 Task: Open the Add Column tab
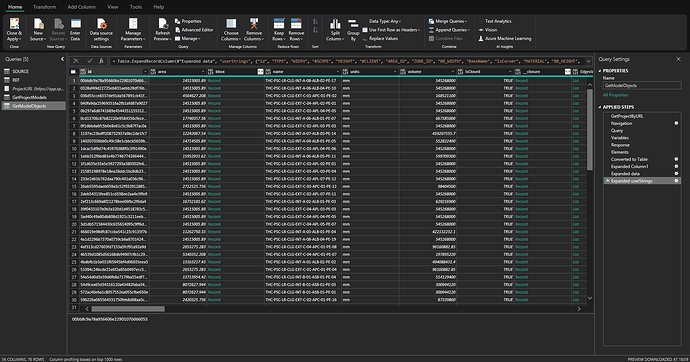click(x=81, y=7)
